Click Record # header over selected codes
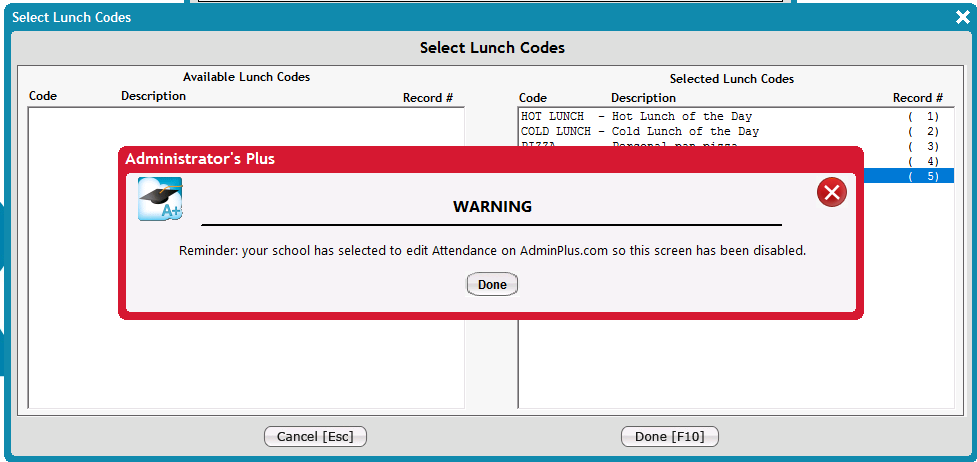The height and width of the screenshot is (462, 977). click(917, 98)
